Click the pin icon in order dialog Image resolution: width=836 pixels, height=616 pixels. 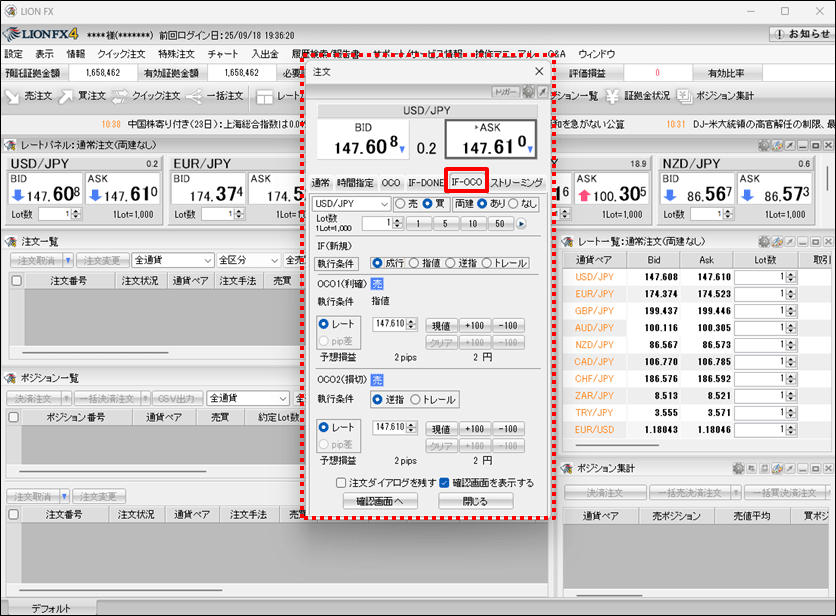pyautogui.click(x=543, y=92)
